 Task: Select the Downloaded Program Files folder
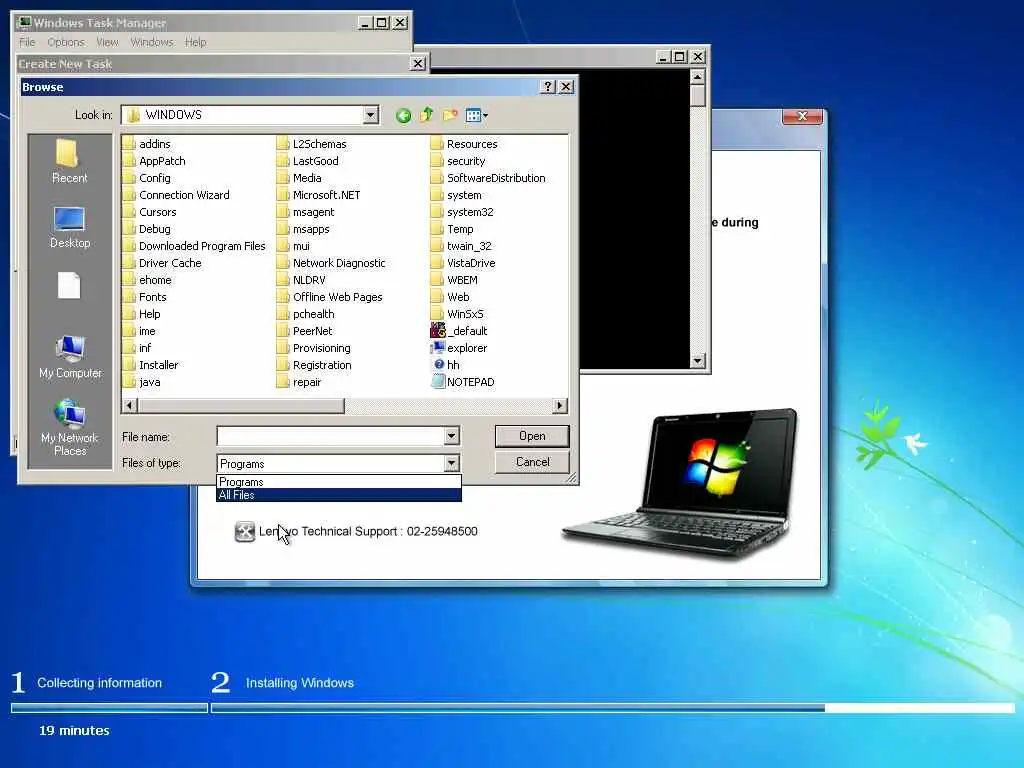tap(195, 246)
